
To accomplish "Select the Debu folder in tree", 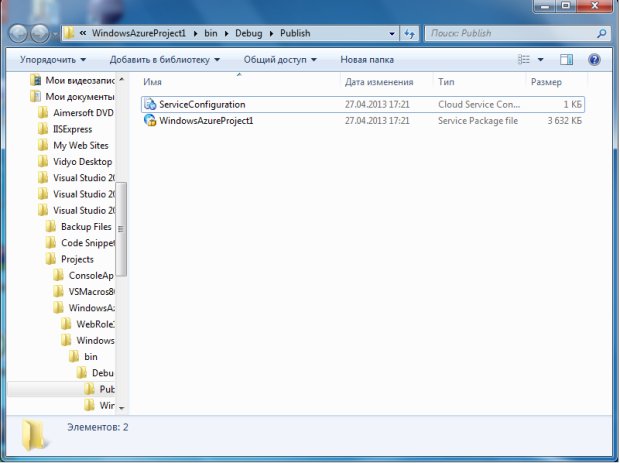I will [103, 373].
